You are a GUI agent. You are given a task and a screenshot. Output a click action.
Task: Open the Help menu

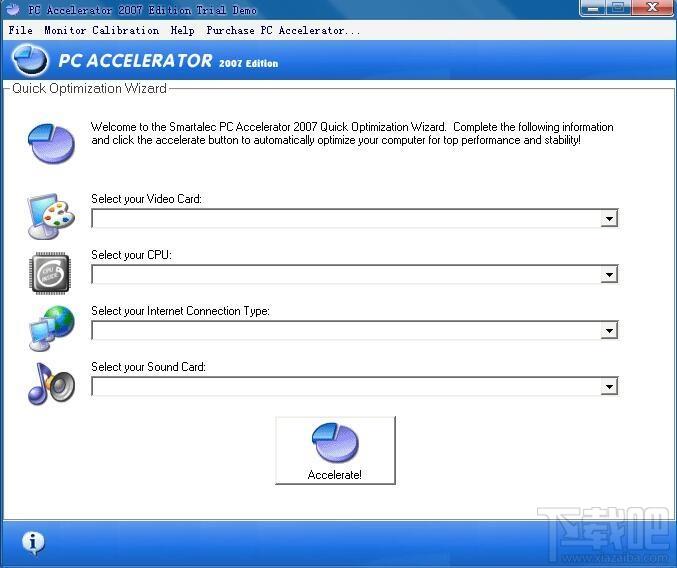[x=182, y=31]
